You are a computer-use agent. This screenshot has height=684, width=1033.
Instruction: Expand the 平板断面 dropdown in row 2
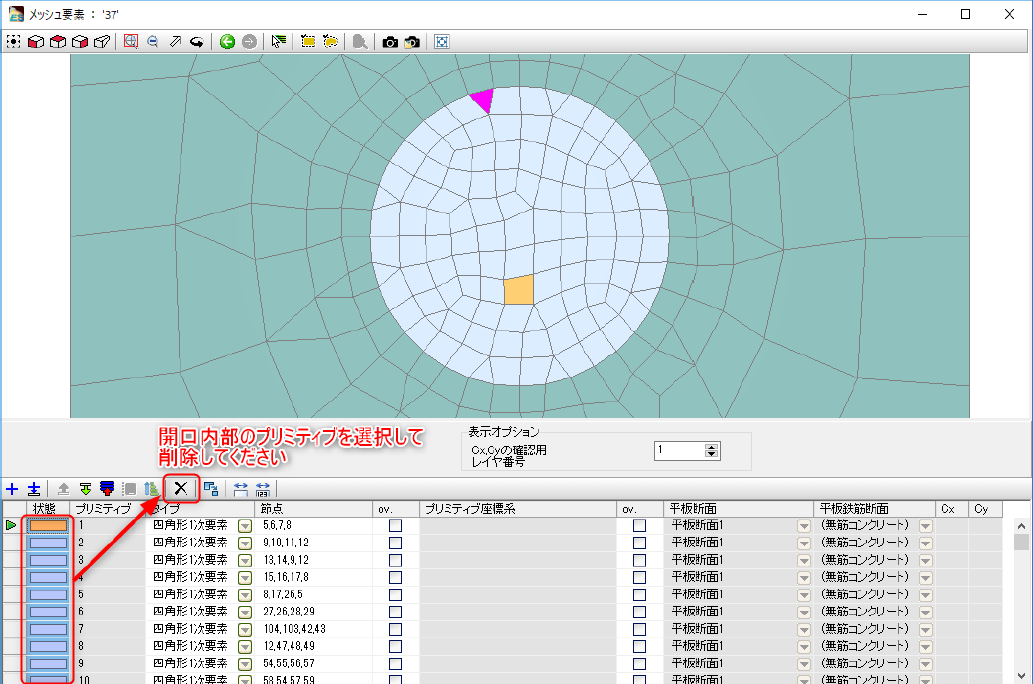tap(803, 542)
